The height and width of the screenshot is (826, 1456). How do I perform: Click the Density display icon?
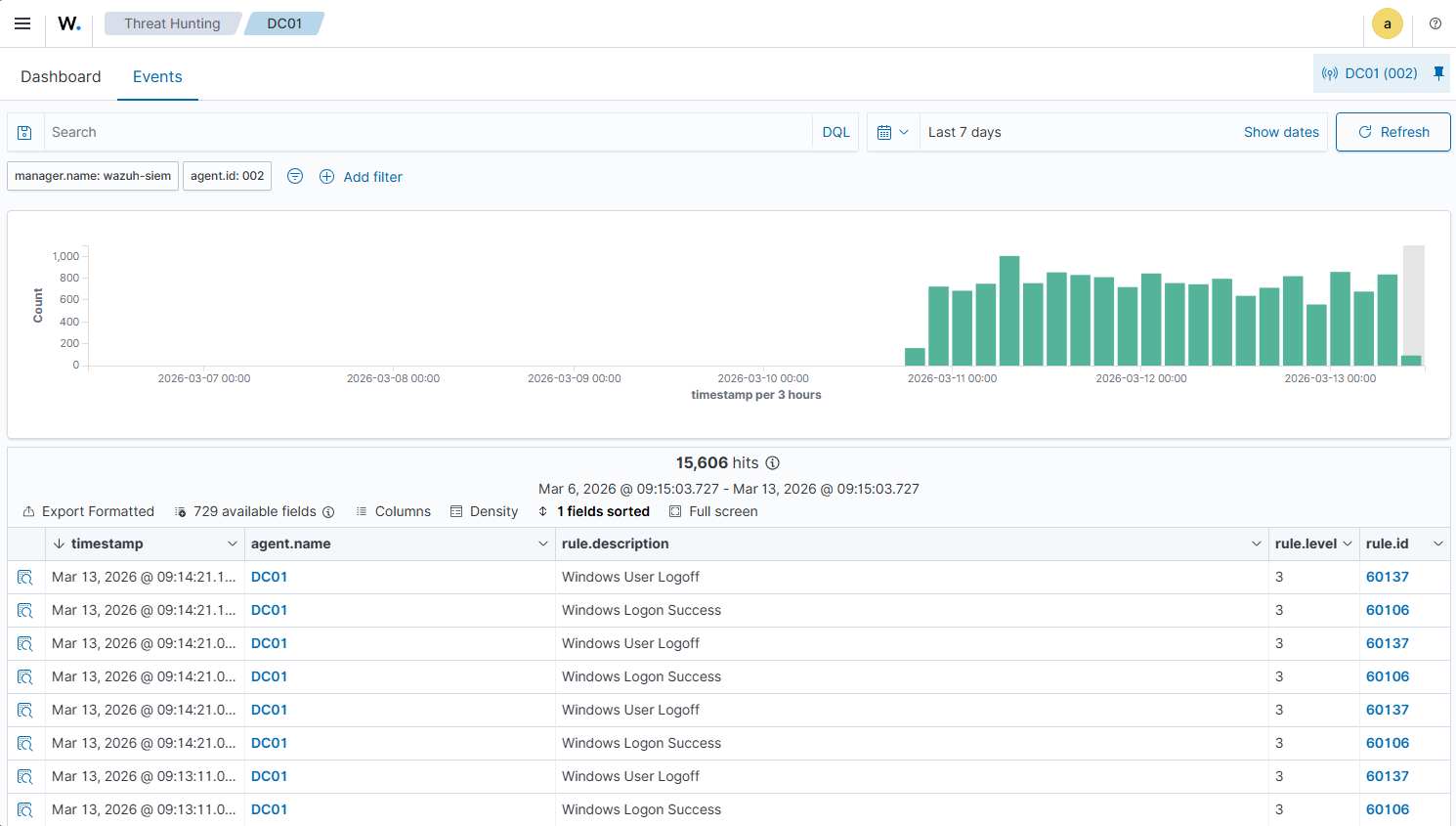(x=456, y=511)
